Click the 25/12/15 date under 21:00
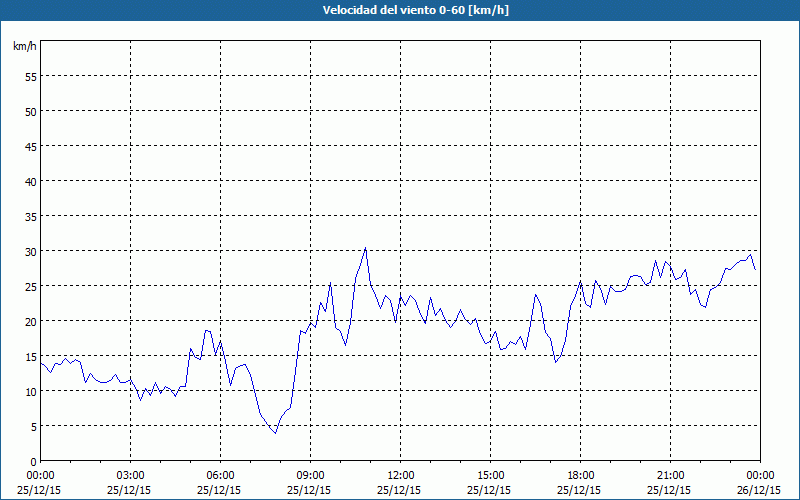Image resolution: width=800 pixels, height=500 pixels. click(x=669, y=490)
